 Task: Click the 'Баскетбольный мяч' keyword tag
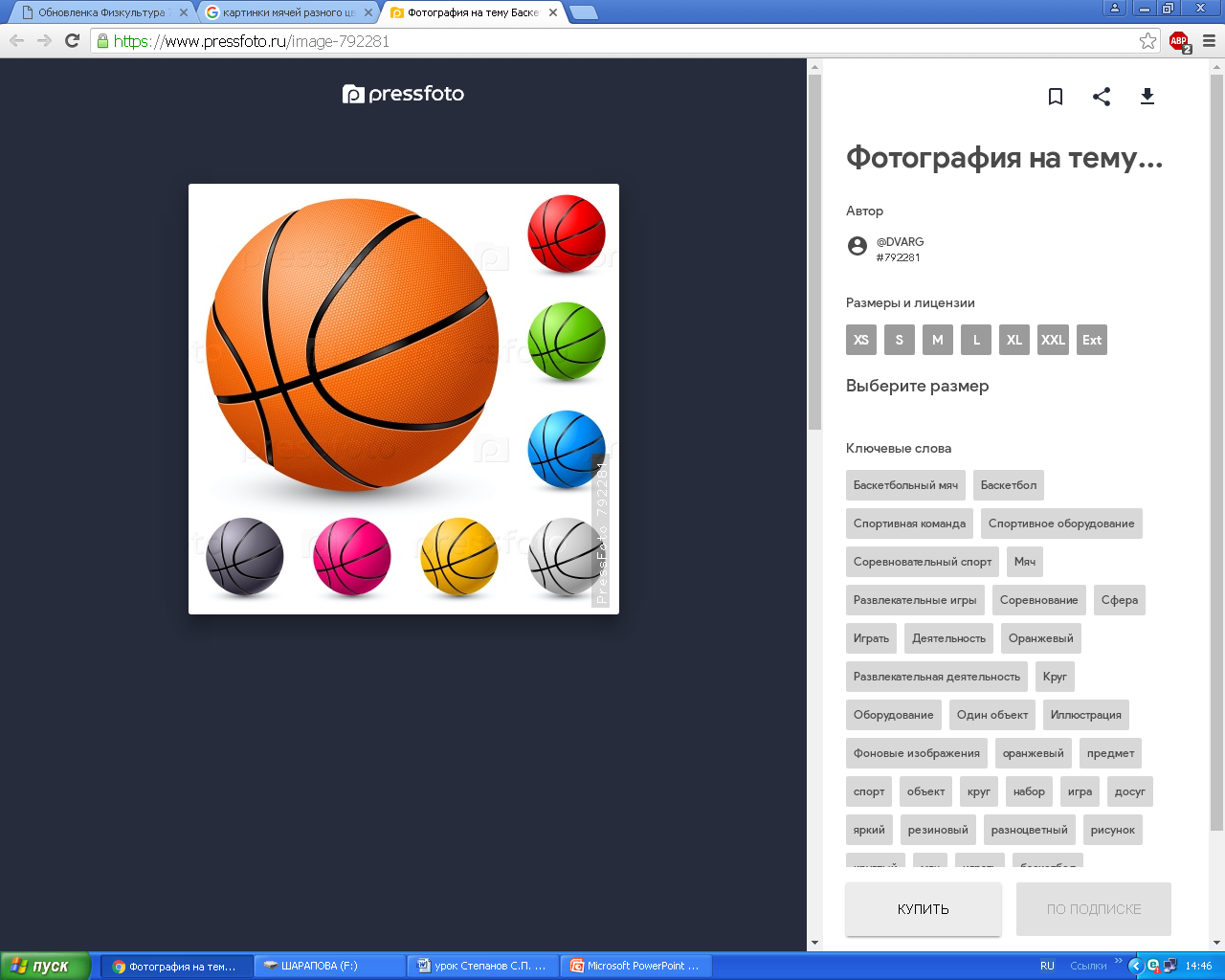click(905, 485)
